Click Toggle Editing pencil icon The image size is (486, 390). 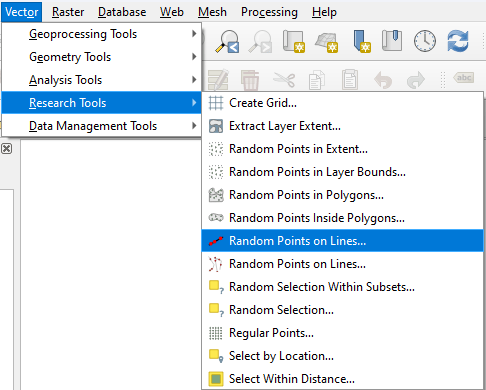click(x=218, y=80)
